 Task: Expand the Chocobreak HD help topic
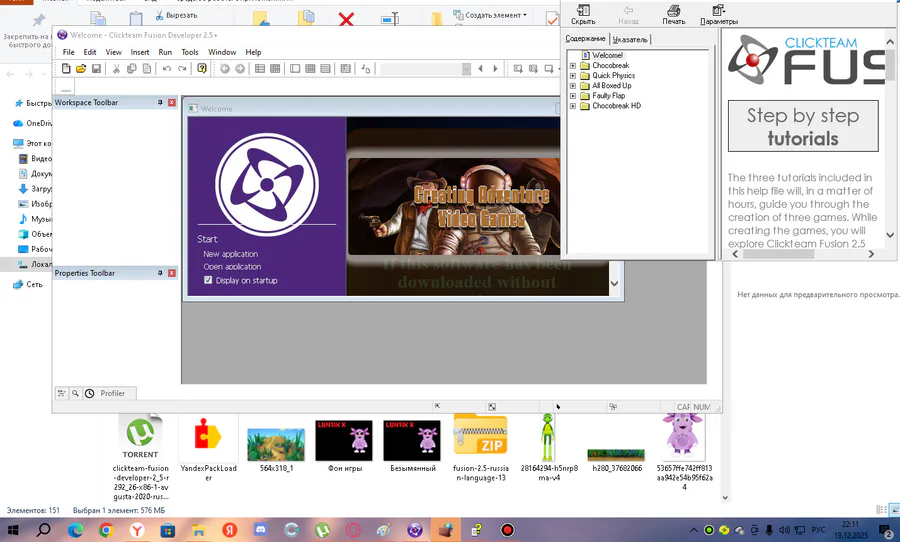572,106
